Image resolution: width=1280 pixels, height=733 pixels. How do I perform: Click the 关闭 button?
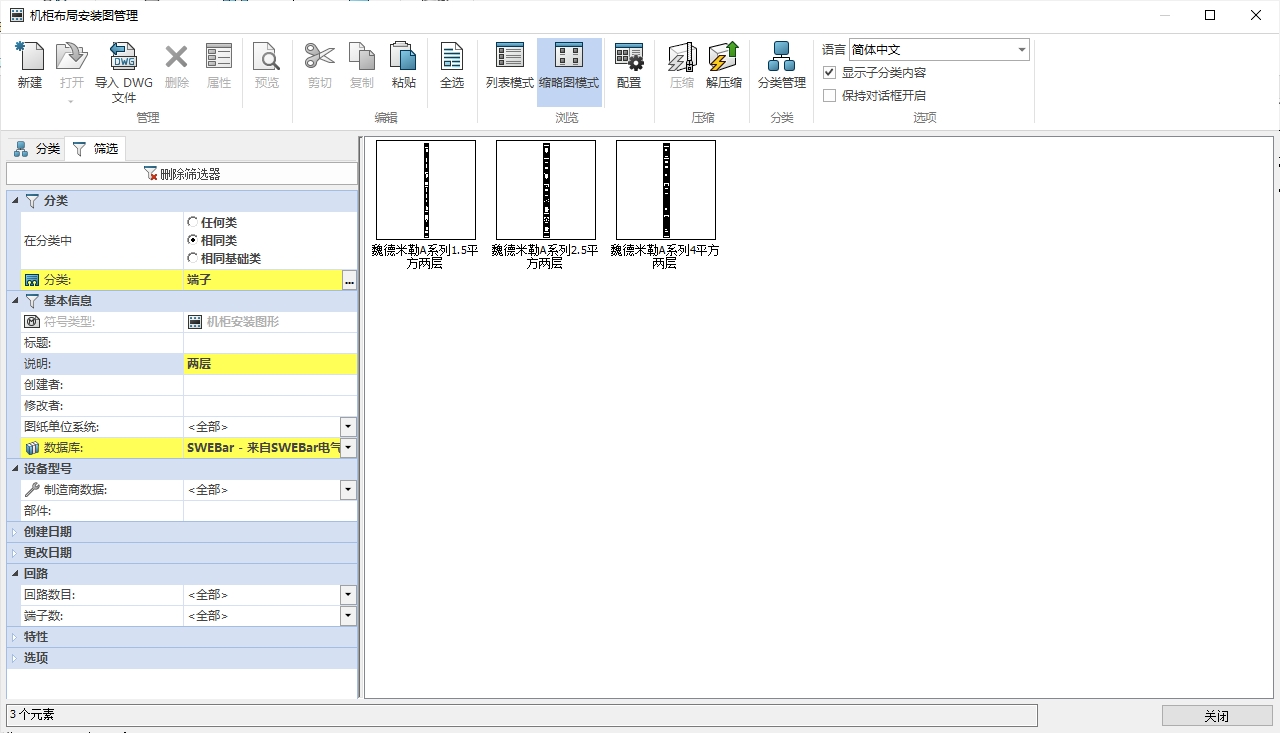click(1216, 716)
